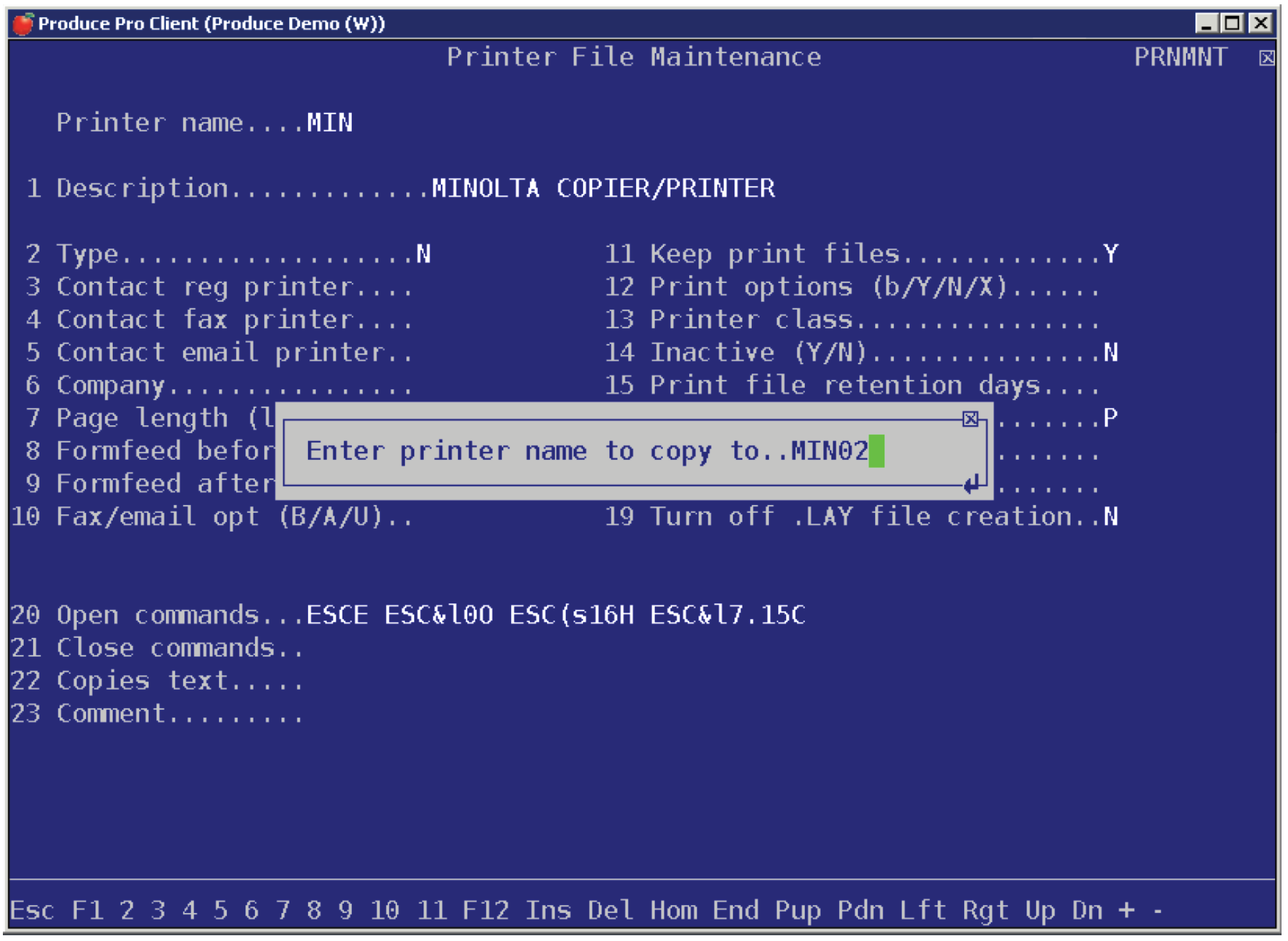
Task: Select field 14 Inactive (Y/N)
Action: (x=862, y=353)
